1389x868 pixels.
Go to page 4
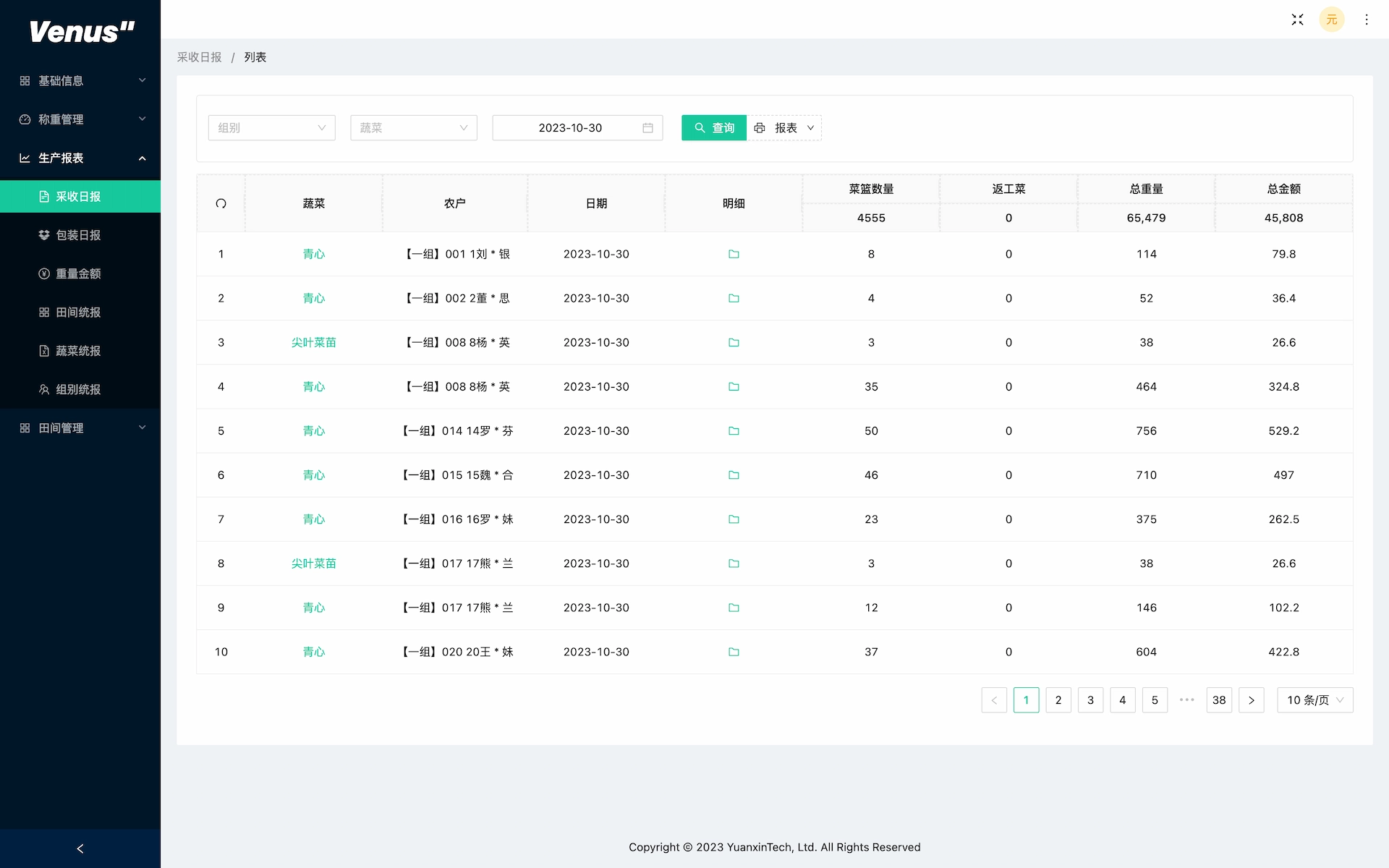click(x=1123, y=699)
